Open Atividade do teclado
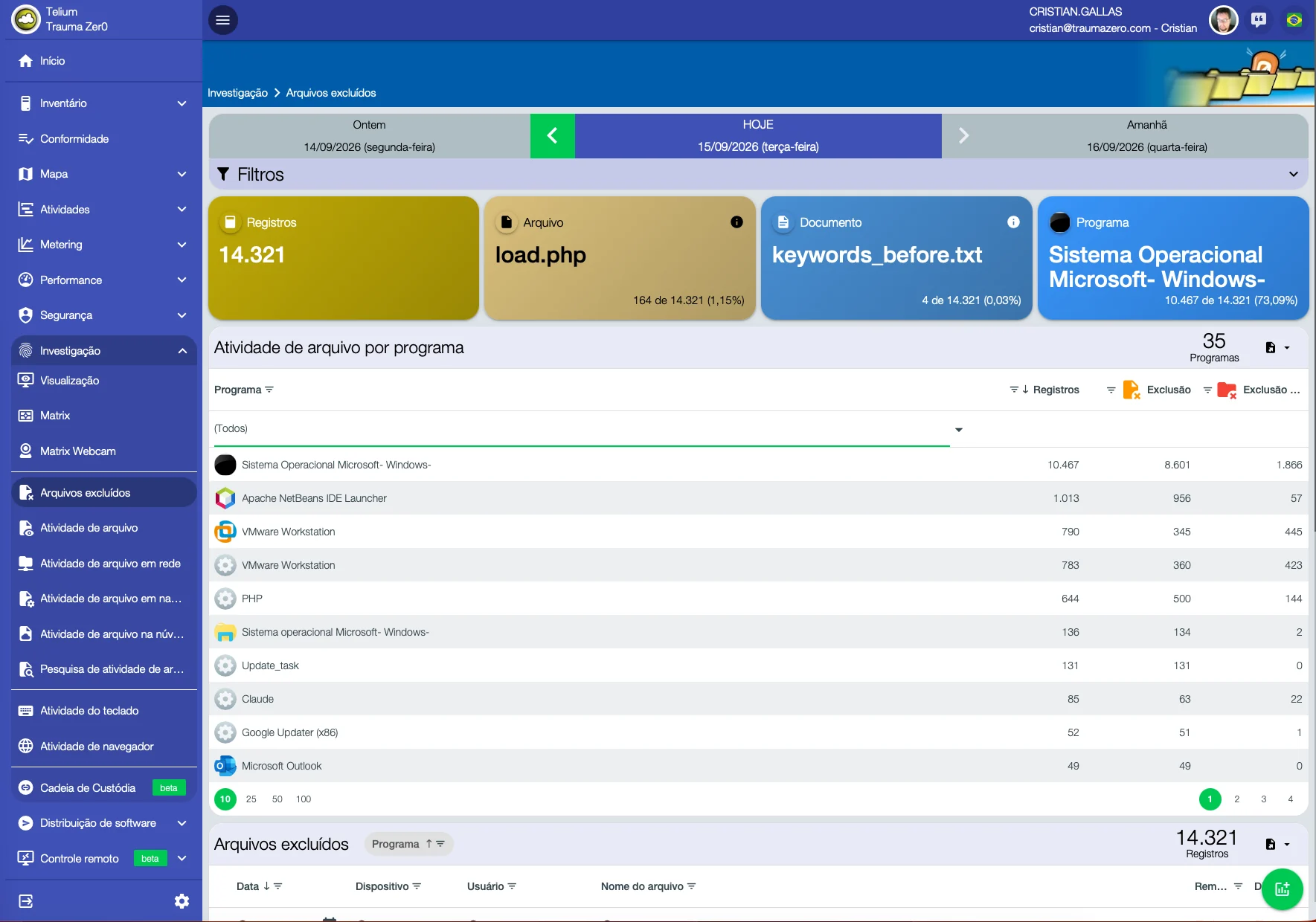Screen dimensions: 1316x922 pos(104,711)
